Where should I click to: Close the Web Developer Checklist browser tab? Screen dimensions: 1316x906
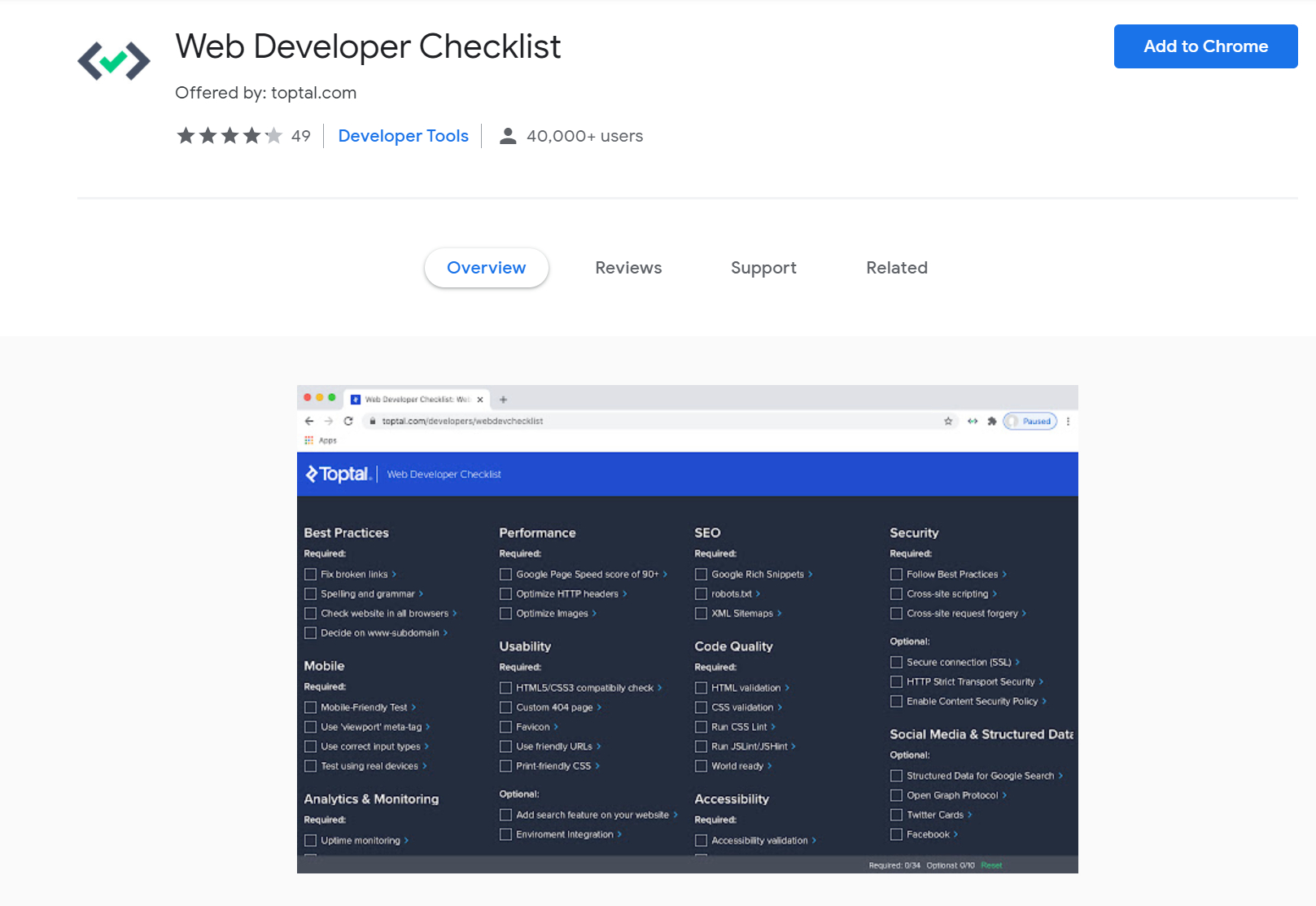tap(480, 400)
